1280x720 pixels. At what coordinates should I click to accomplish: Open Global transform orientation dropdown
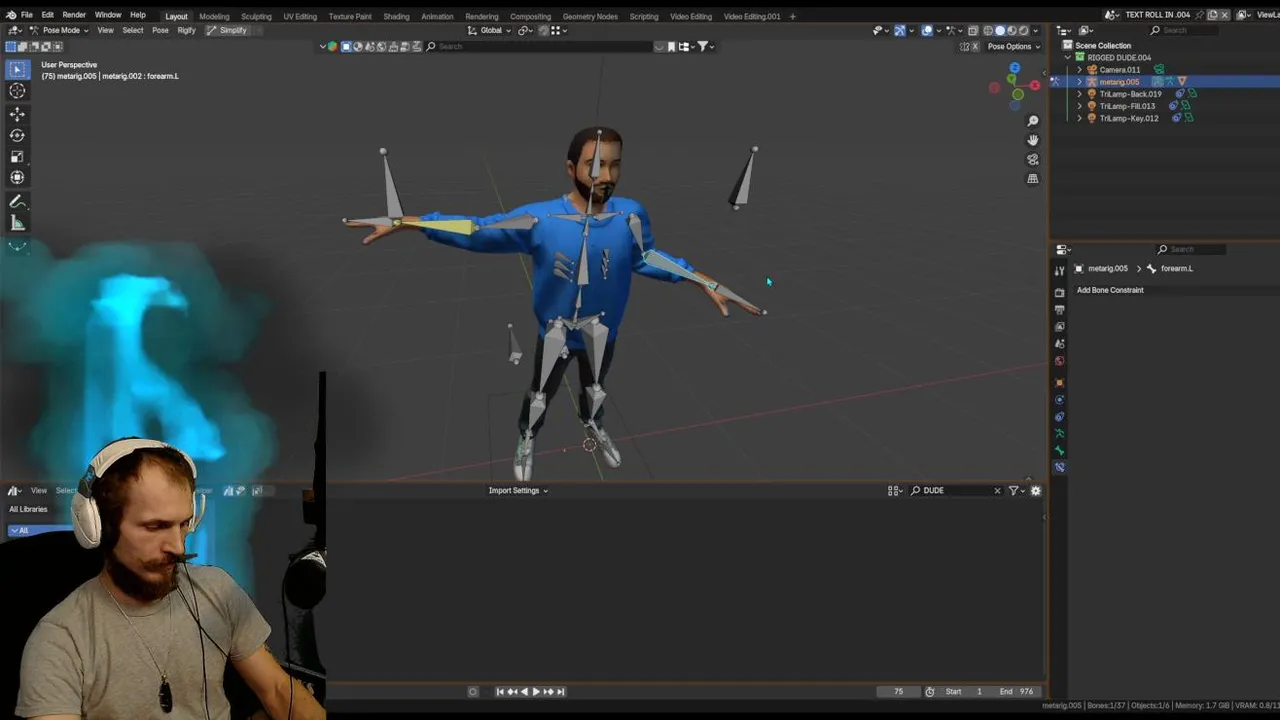491,30
